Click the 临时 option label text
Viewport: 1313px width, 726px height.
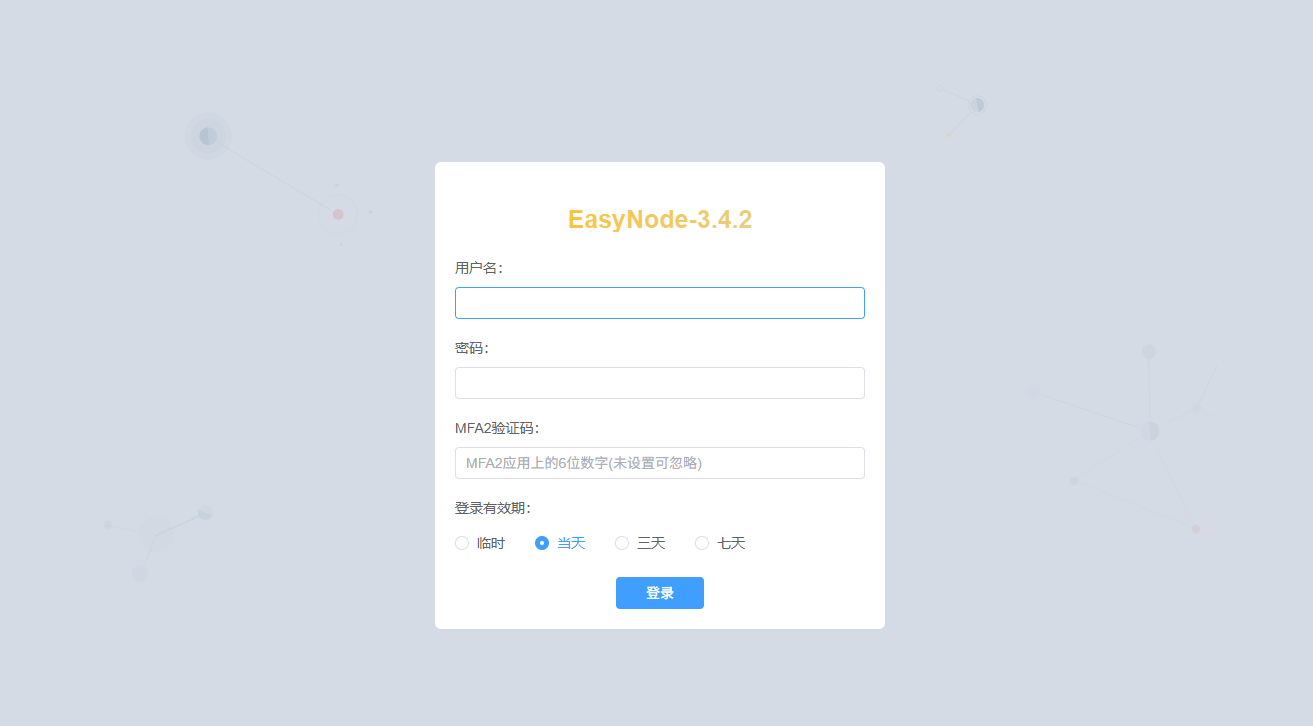click(491, 543)
